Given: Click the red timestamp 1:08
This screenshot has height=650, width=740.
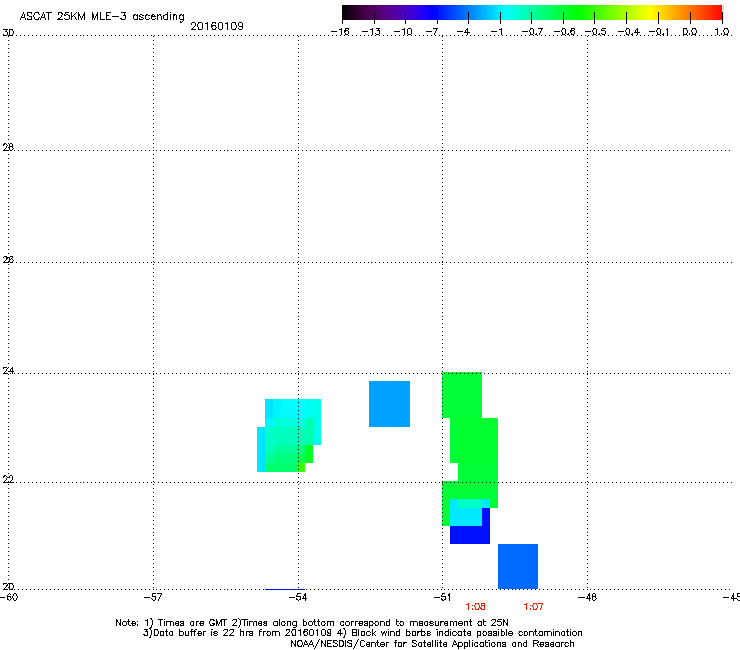Looking at the screenshot, I should [475, 607].
